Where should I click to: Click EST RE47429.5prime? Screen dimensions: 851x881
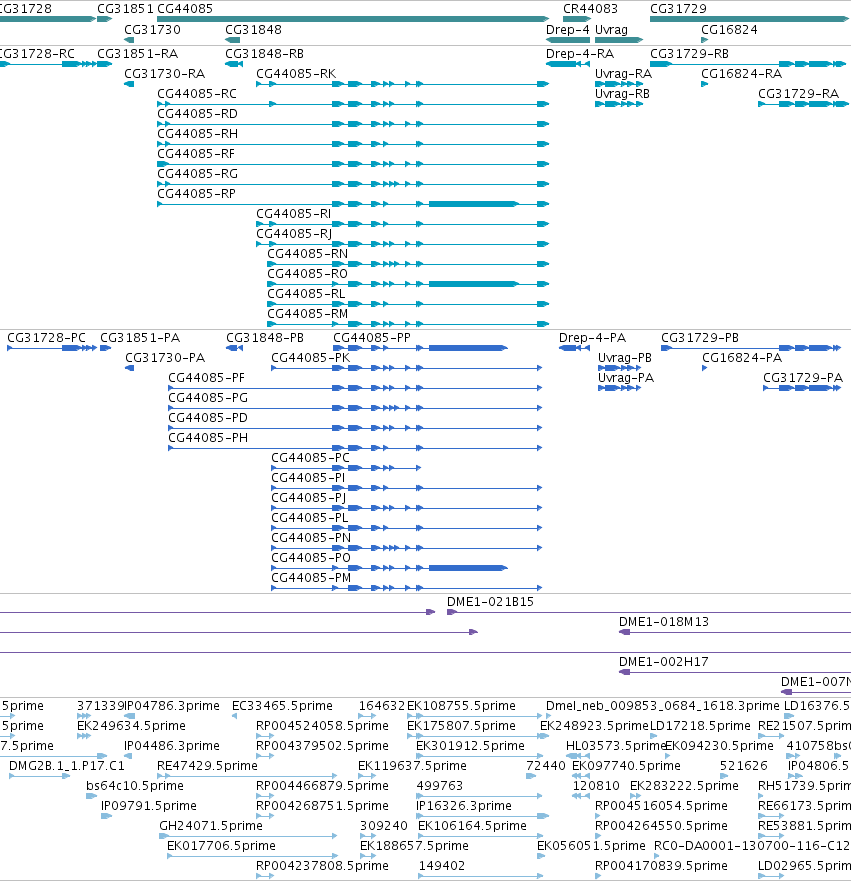coord(207,766)
